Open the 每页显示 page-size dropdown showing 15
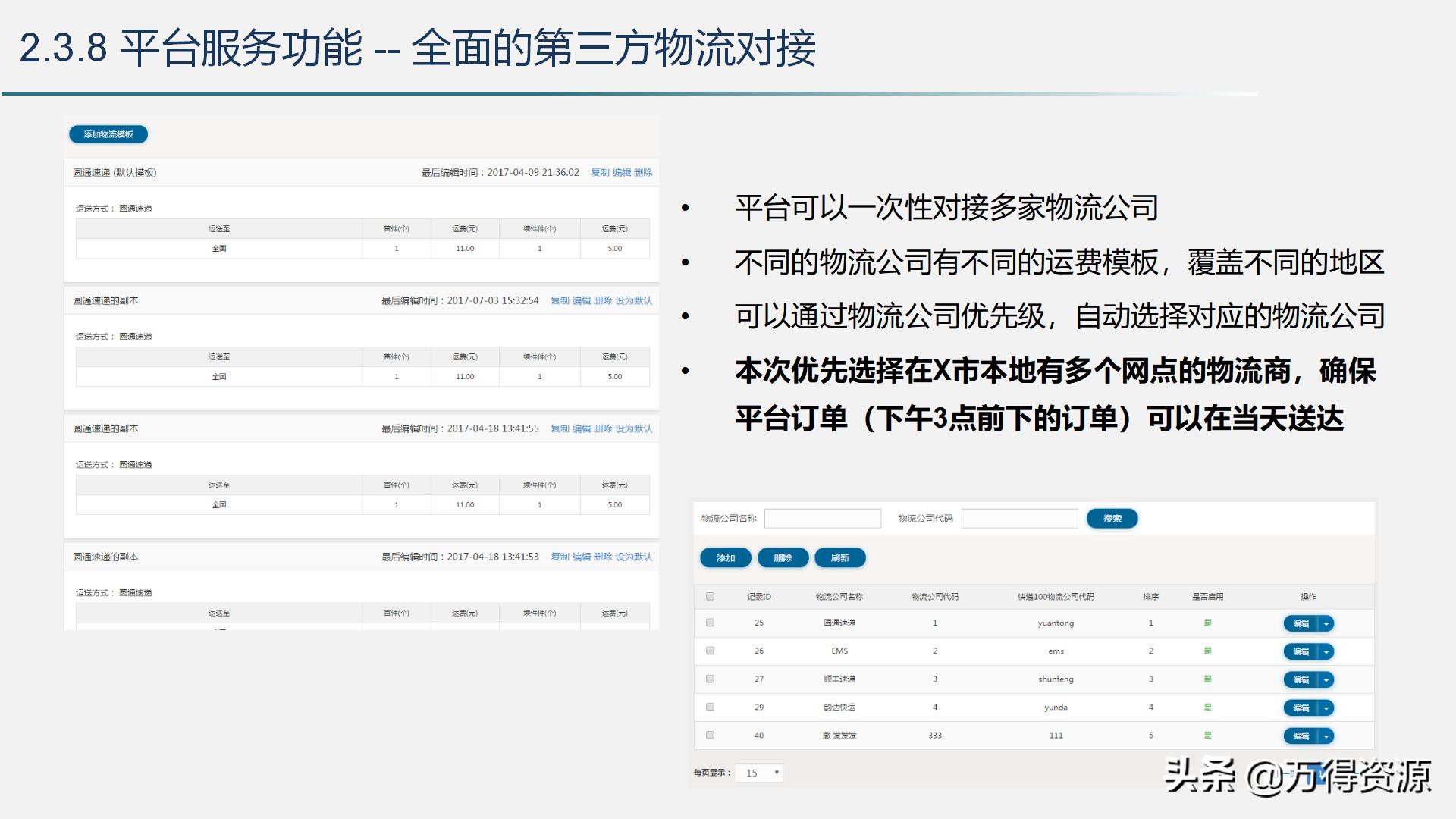Viewport: 1456px width, 819px height. point(759,772)
